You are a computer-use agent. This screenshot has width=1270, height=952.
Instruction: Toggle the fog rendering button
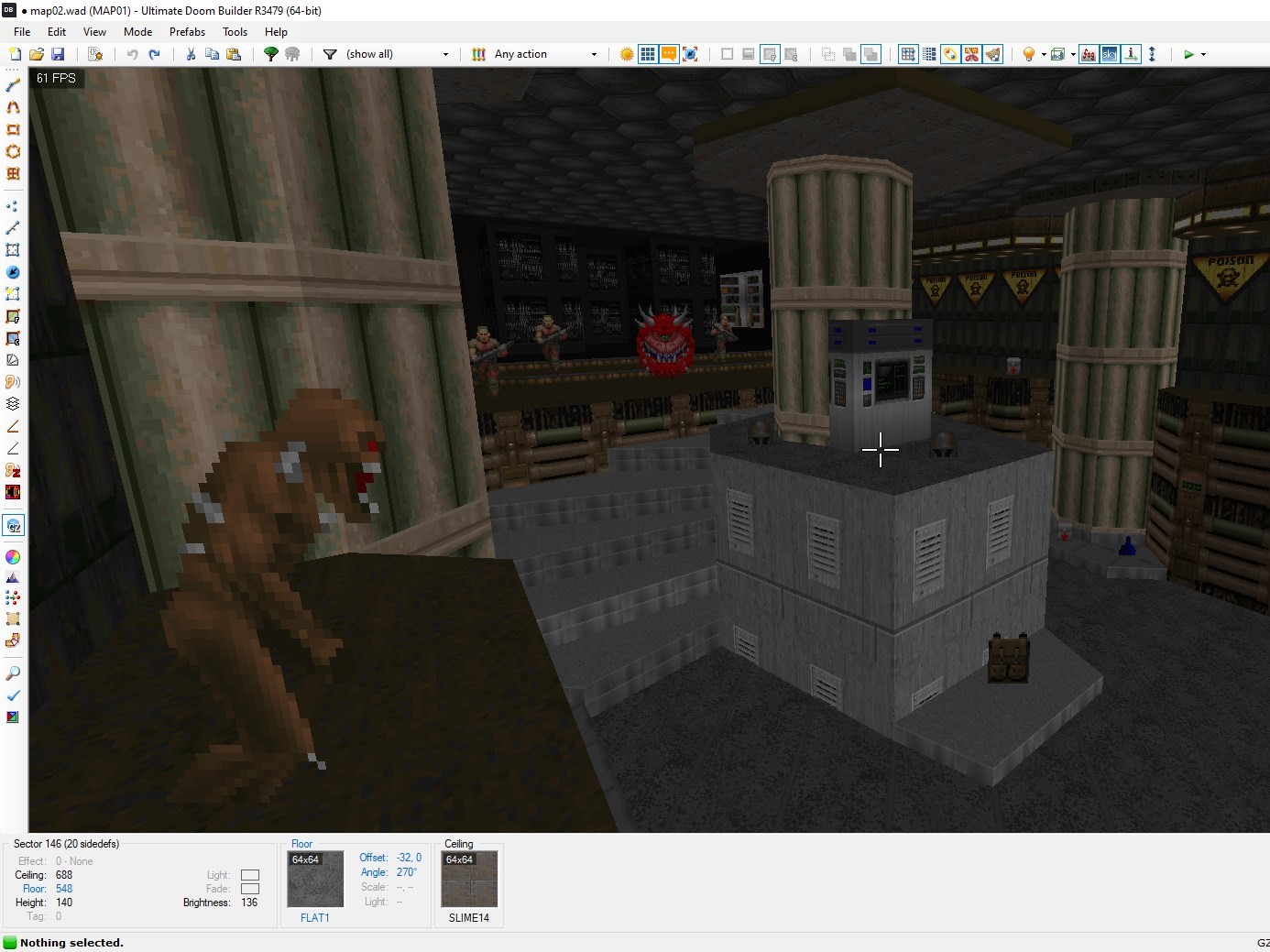pos(1089,54)
